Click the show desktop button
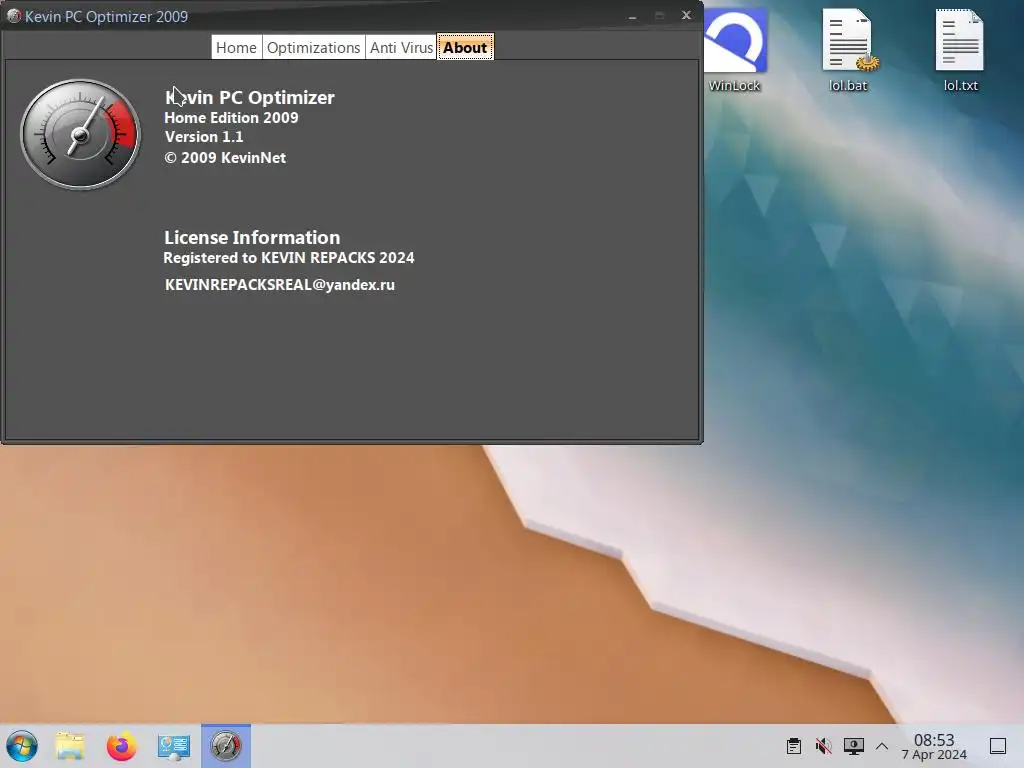 tap(998, 746)
